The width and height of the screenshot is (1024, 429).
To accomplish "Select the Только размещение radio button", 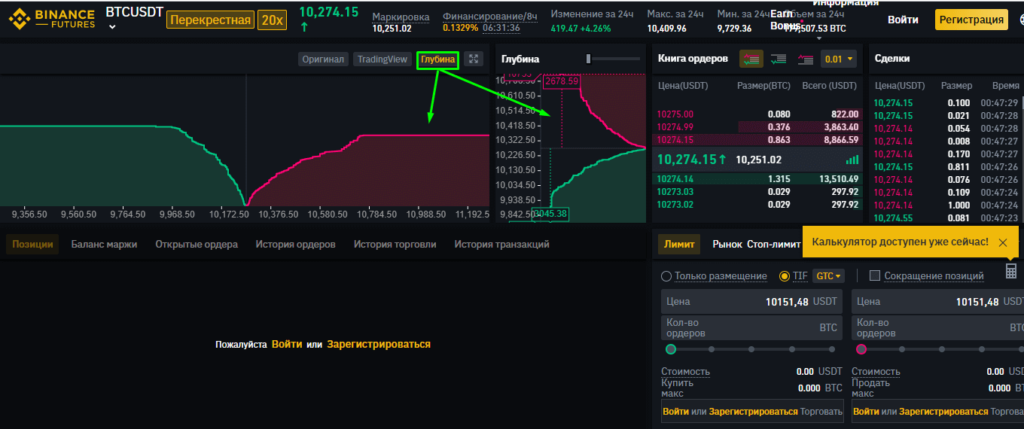I will [666, 276].
